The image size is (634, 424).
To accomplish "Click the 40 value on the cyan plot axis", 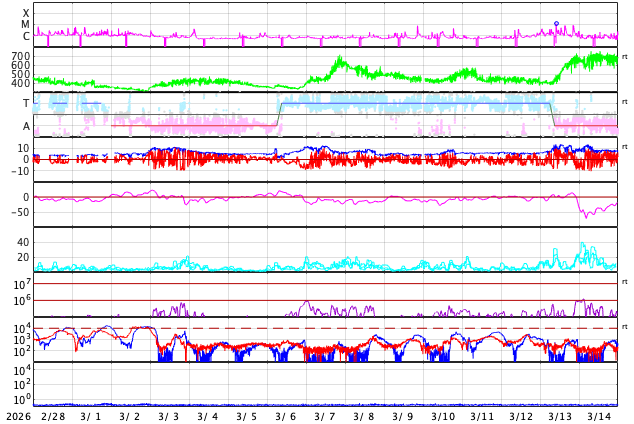I will click(x=23, y=242).
